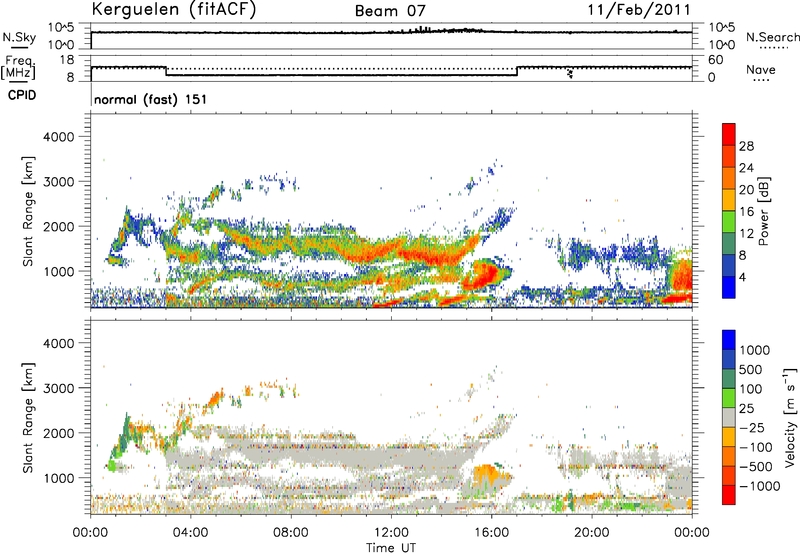Click the 1000 km tick of power panel
Image resolution: width=800 pixels, height=554 pixels.
(x=58, y=271)
